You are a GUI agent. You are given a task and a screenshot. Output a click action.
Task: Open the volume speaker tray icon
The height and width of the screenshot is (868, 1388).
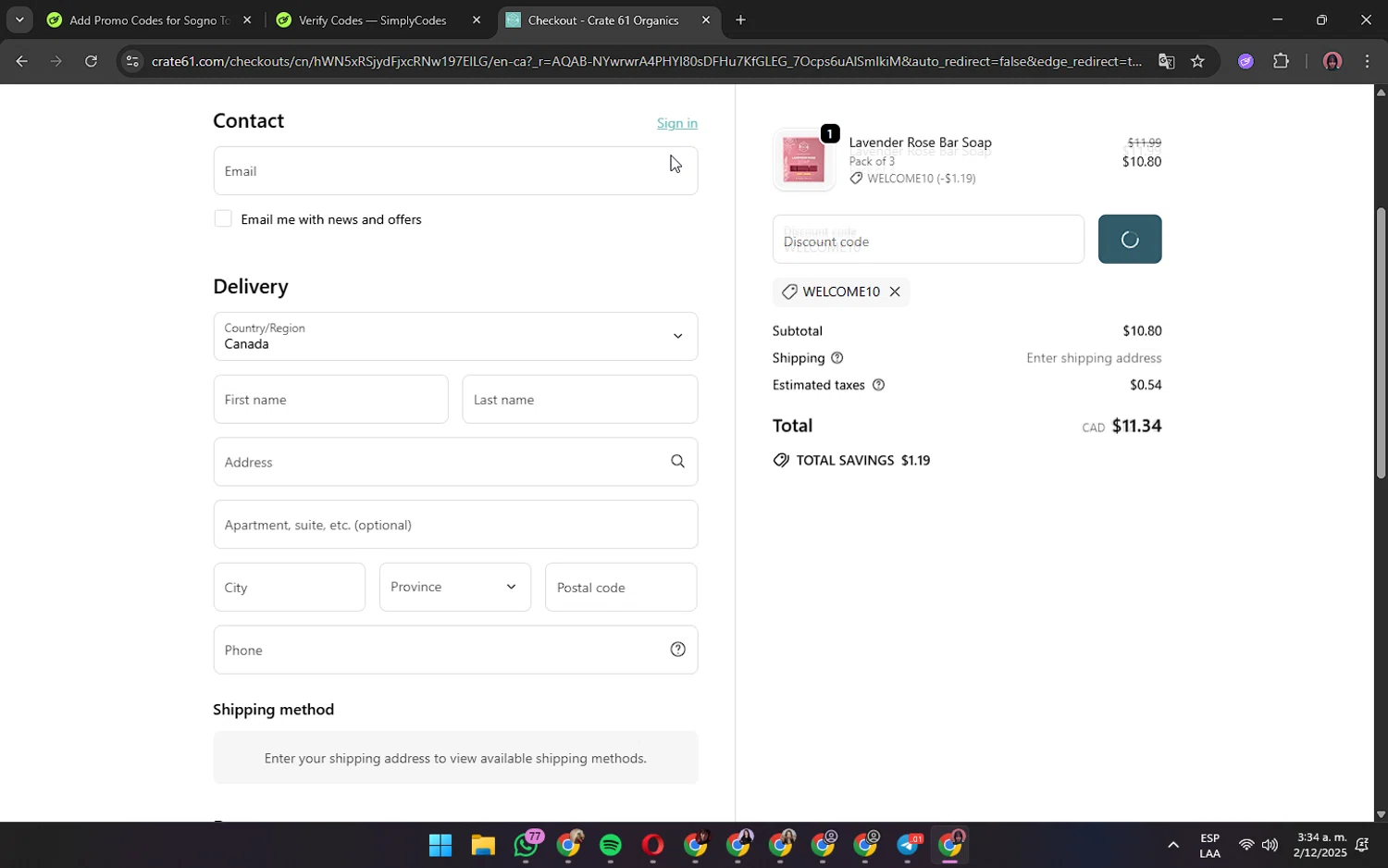(1270, 845)
